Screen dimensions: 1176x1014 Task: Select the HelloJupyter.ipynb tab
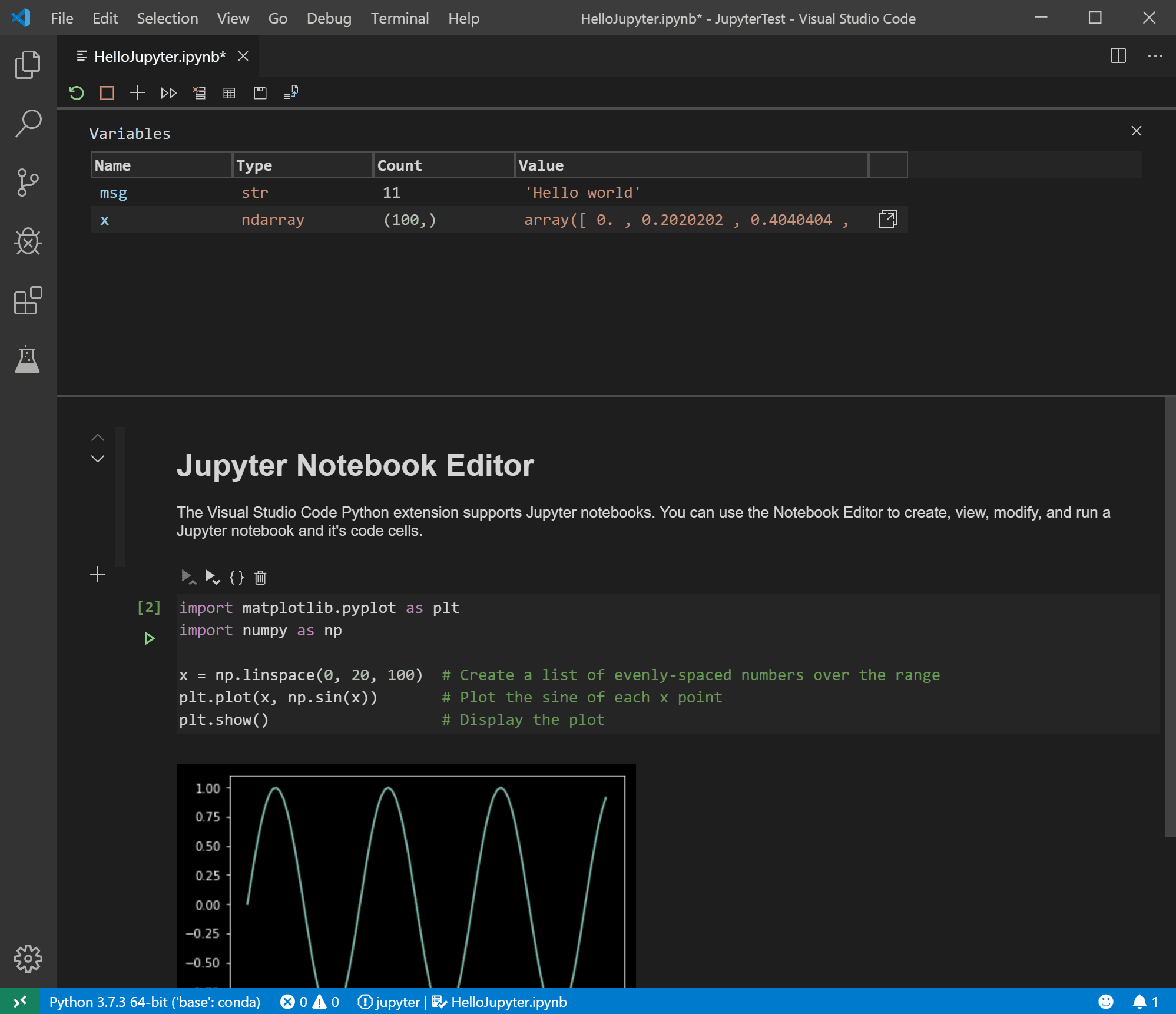click(159, 56)
